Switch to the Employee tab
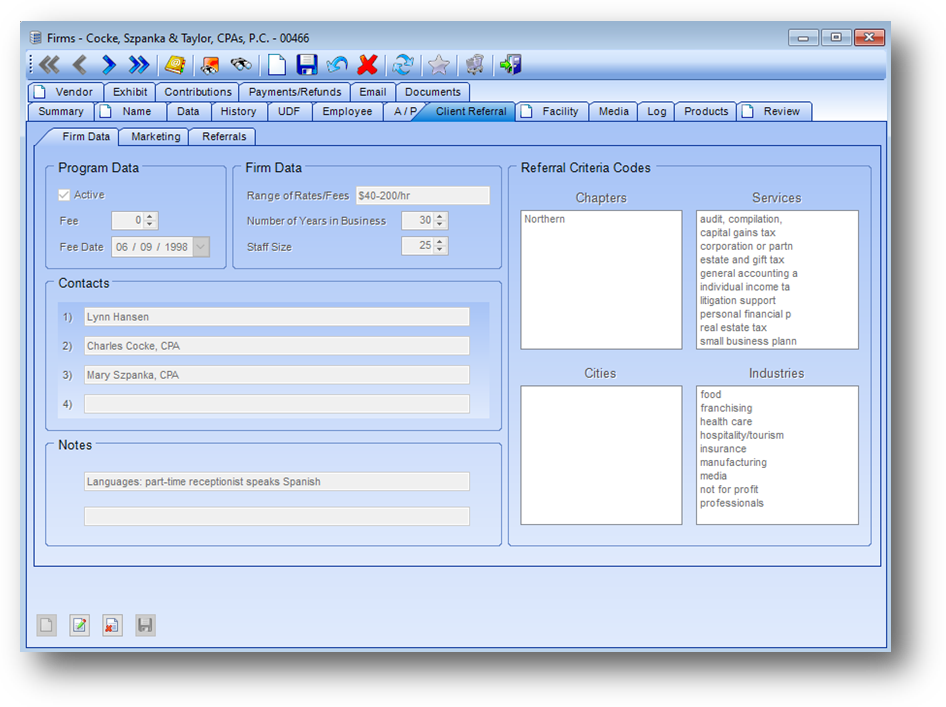This screenshot has width=946, height=707. [x=348, y=111]
